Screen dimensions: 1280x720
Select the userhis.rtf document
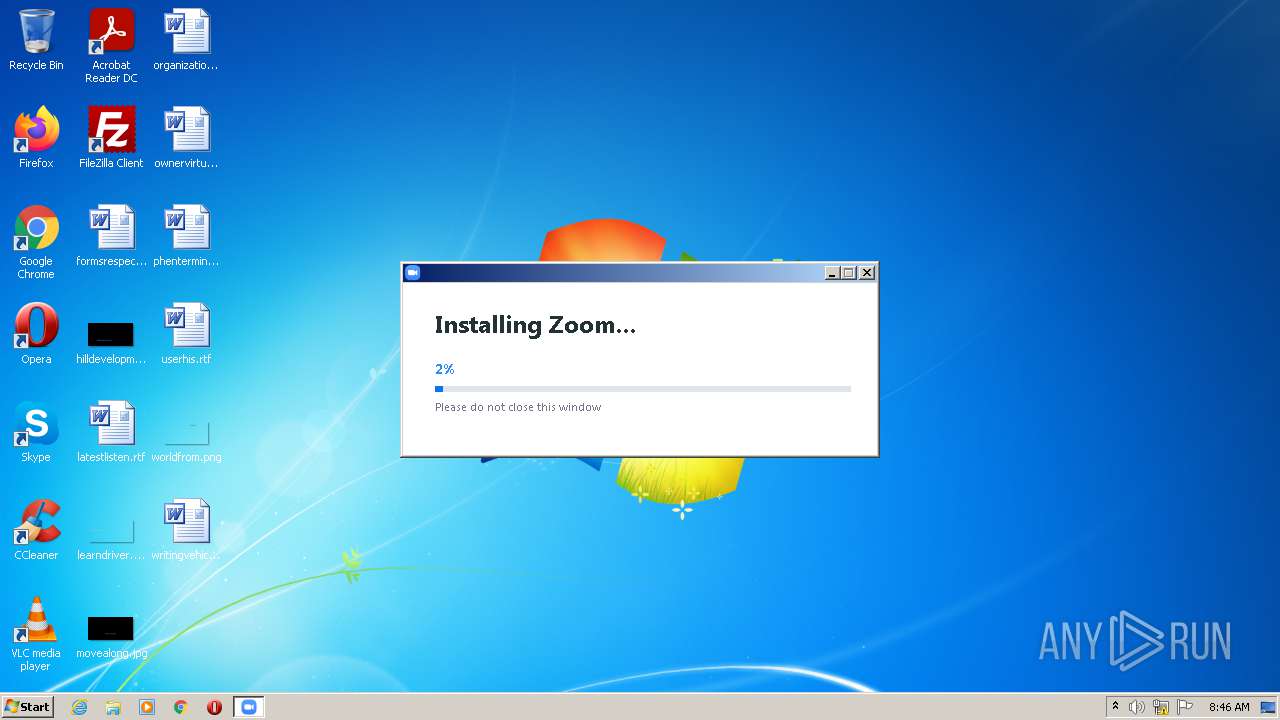186,334
